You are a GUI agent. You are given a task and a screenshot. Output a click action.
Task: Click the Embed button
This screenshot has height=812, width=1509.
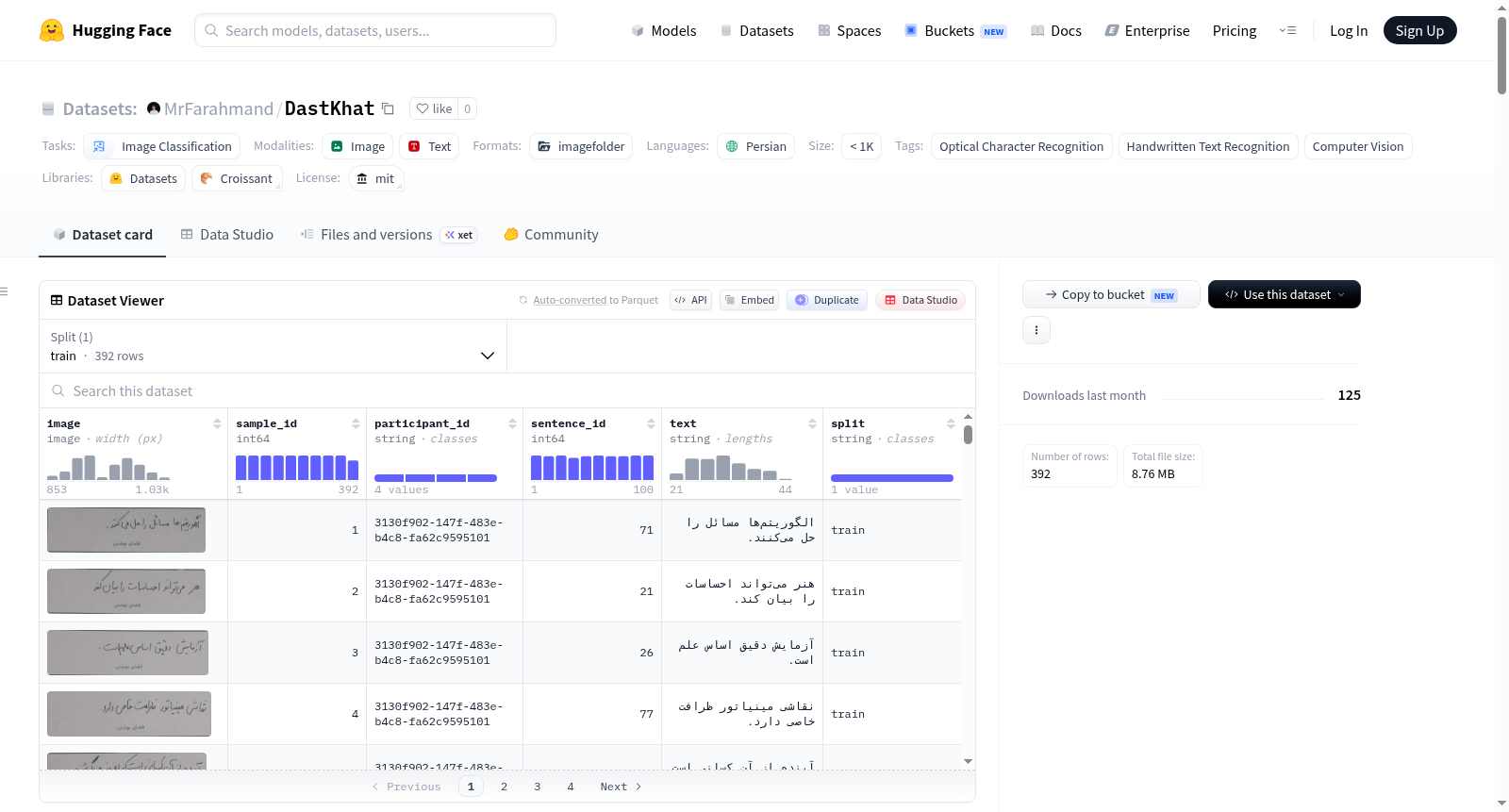tap(749, 300)
